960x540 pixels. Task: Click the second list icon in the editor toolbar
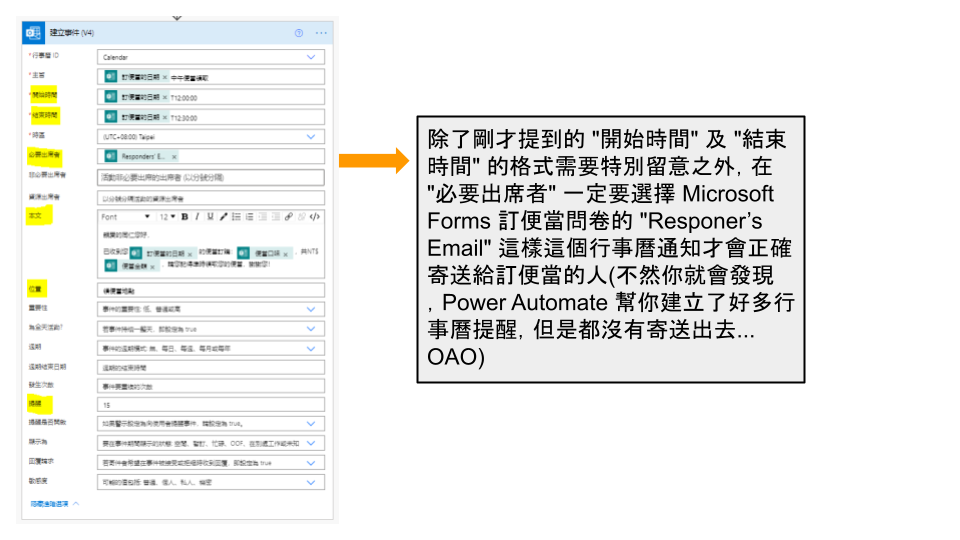[250, 217]
